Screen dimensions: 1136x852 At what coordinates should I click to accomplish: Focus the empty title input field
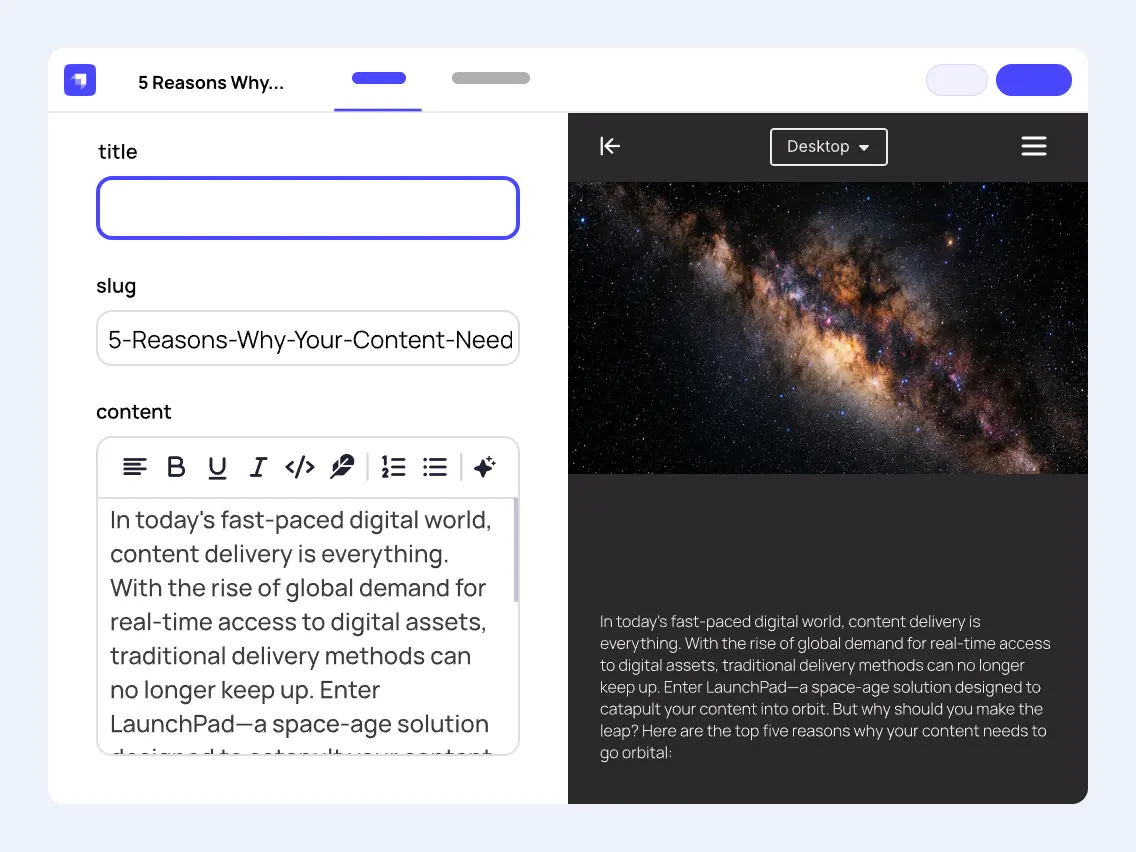tap(308, 208)
